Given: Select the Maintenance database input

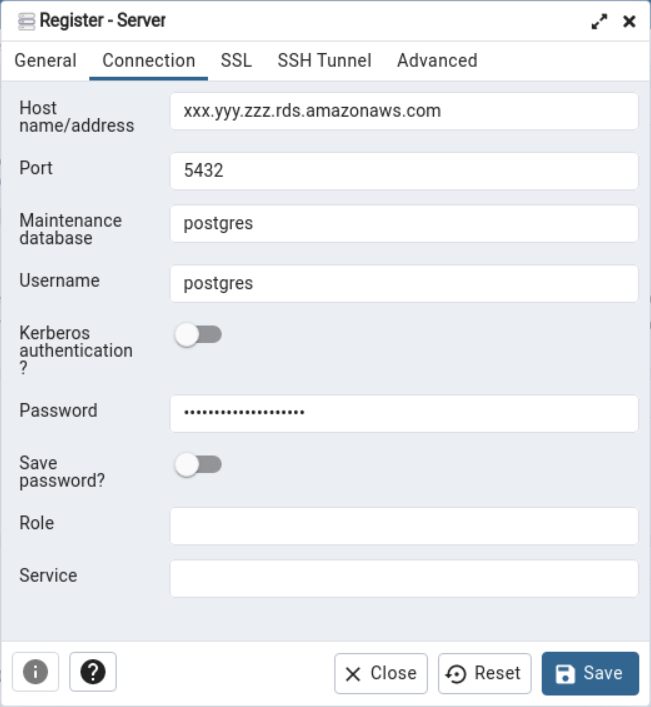Looking at the screenshot, I should 404,224.
